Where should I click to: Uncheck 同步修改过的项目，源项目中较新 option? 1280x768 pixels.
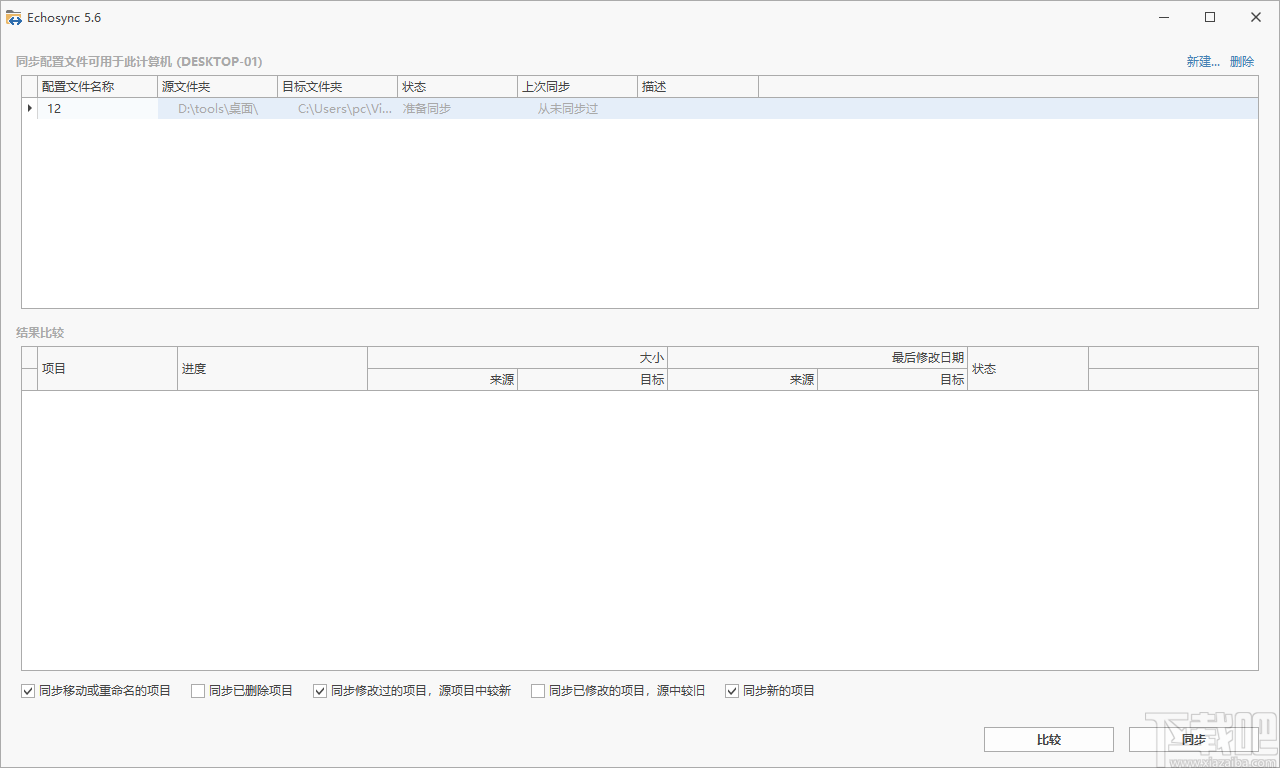[x=320, y=691]
